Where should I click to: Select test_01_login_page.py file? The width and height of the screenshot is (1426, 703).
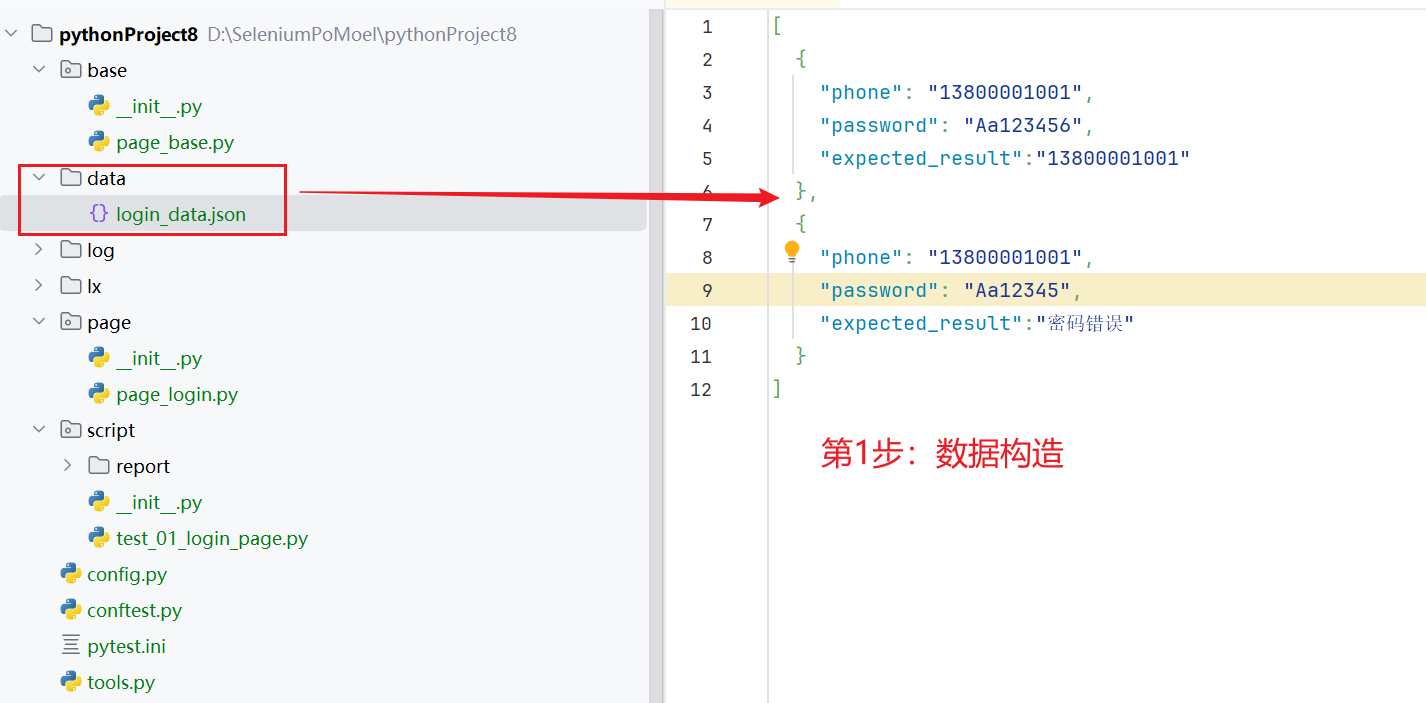click(212, 538)
